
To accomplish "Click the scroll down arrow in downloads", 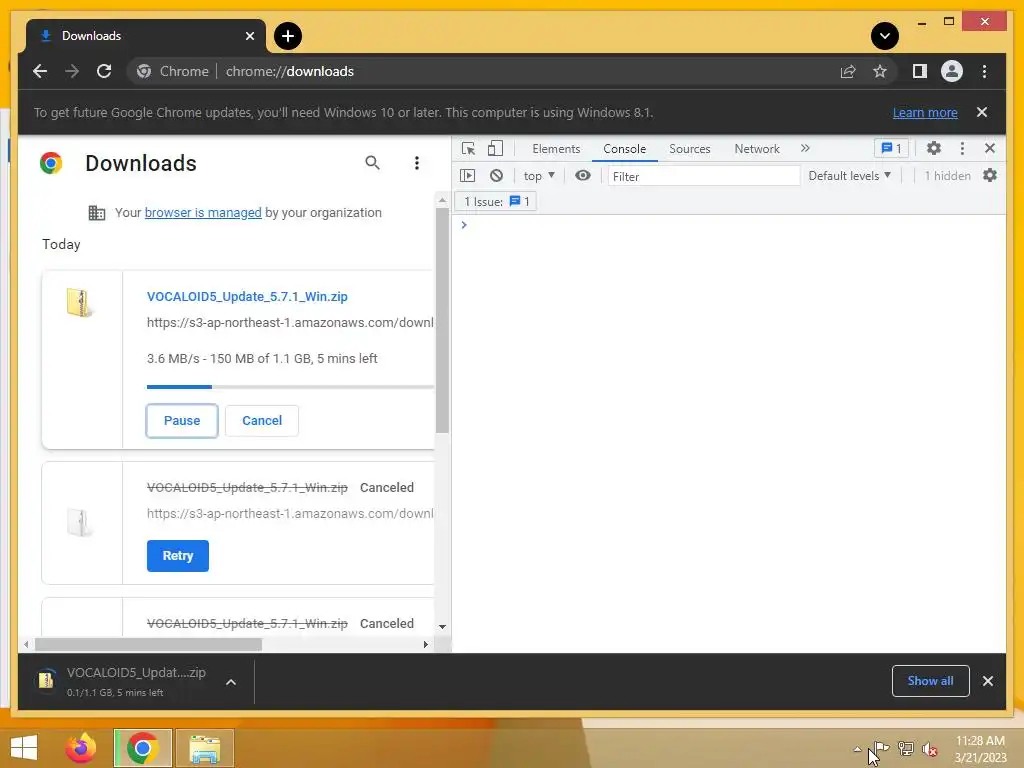I will coord(442,626).
